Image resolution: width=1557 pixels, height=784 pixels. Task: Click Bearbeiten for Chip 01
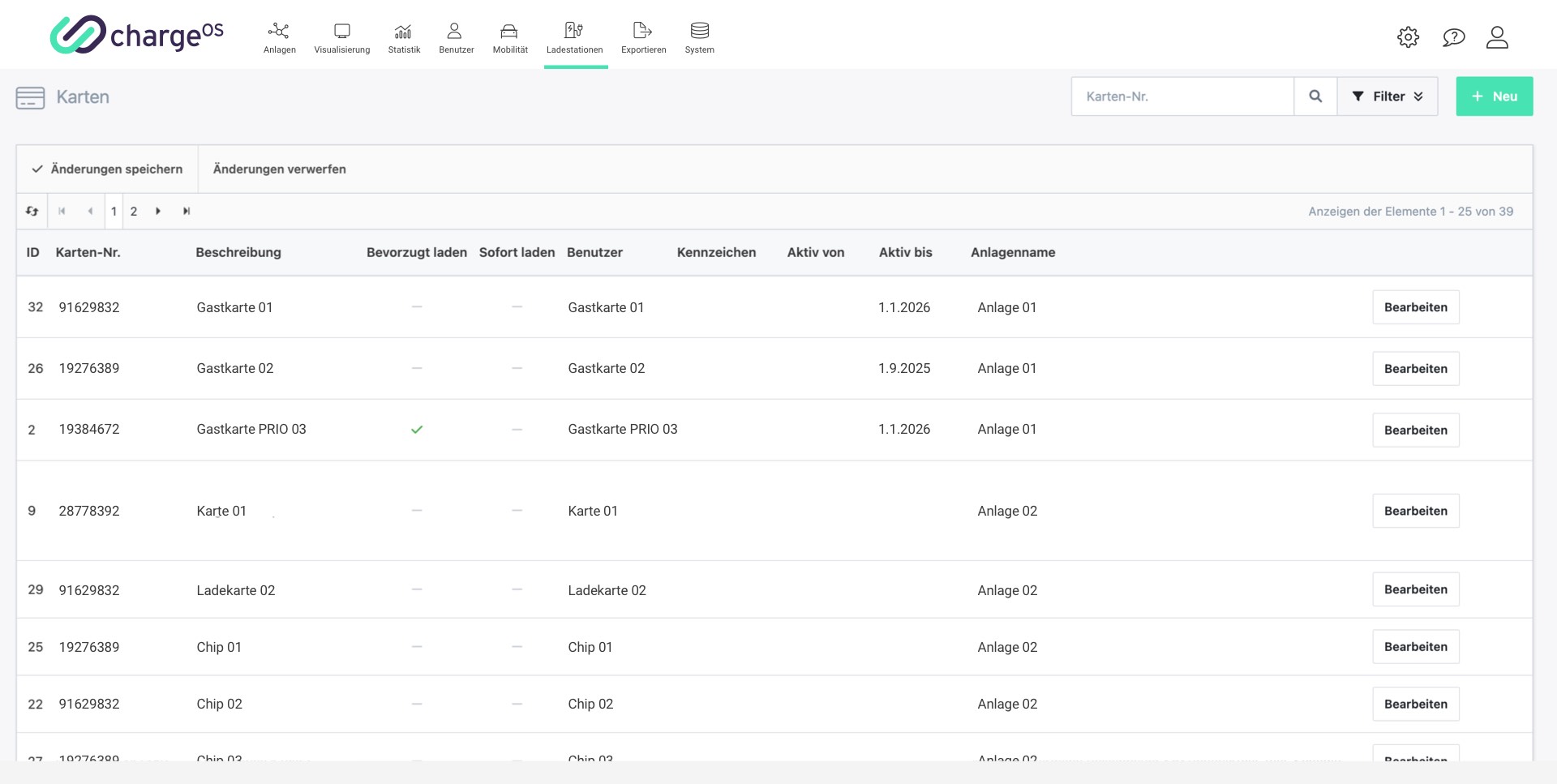[x=1415, y=647]
